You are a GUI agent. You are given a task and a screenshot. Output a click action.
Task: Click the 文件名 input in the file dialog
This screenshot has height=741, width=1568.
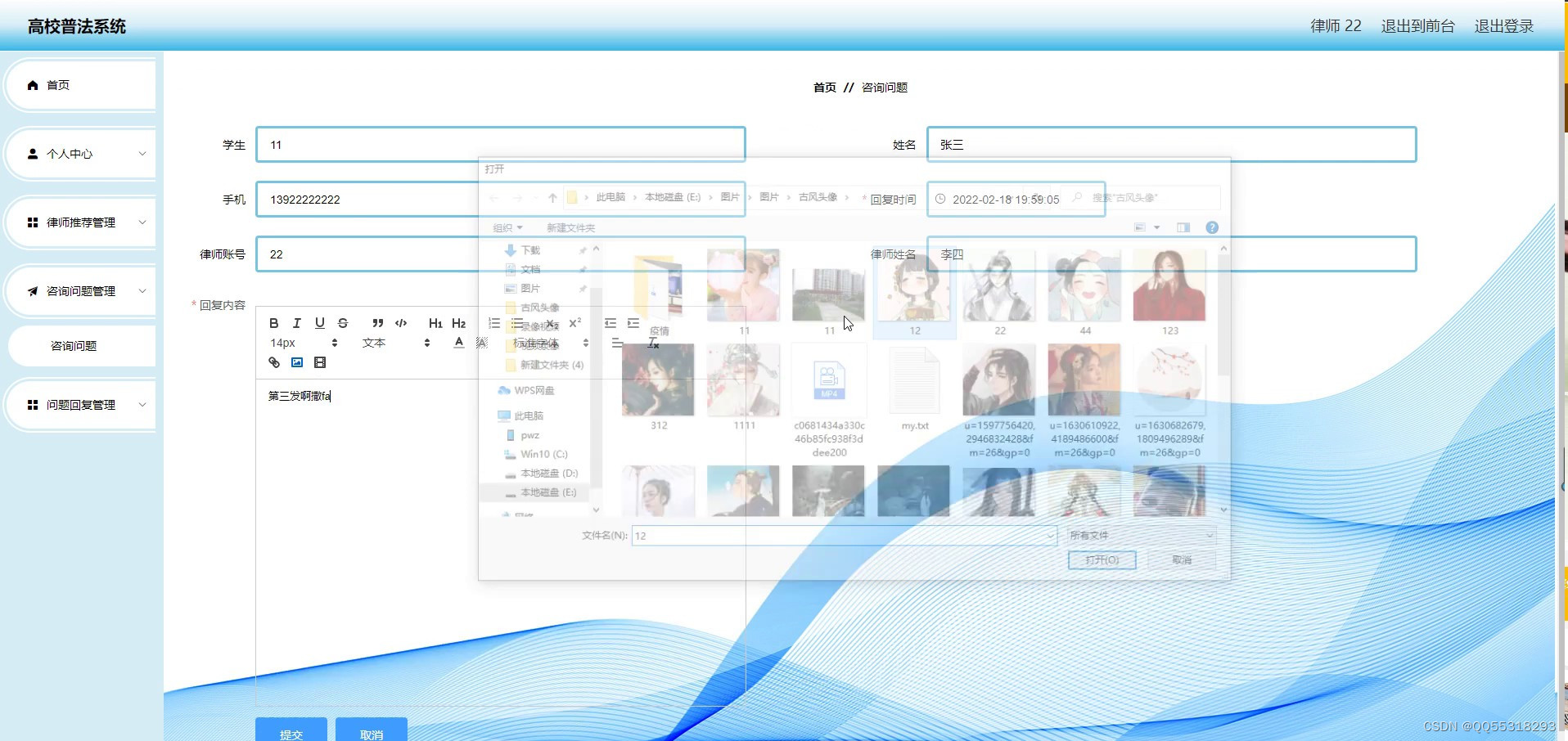tap(844, 536)
